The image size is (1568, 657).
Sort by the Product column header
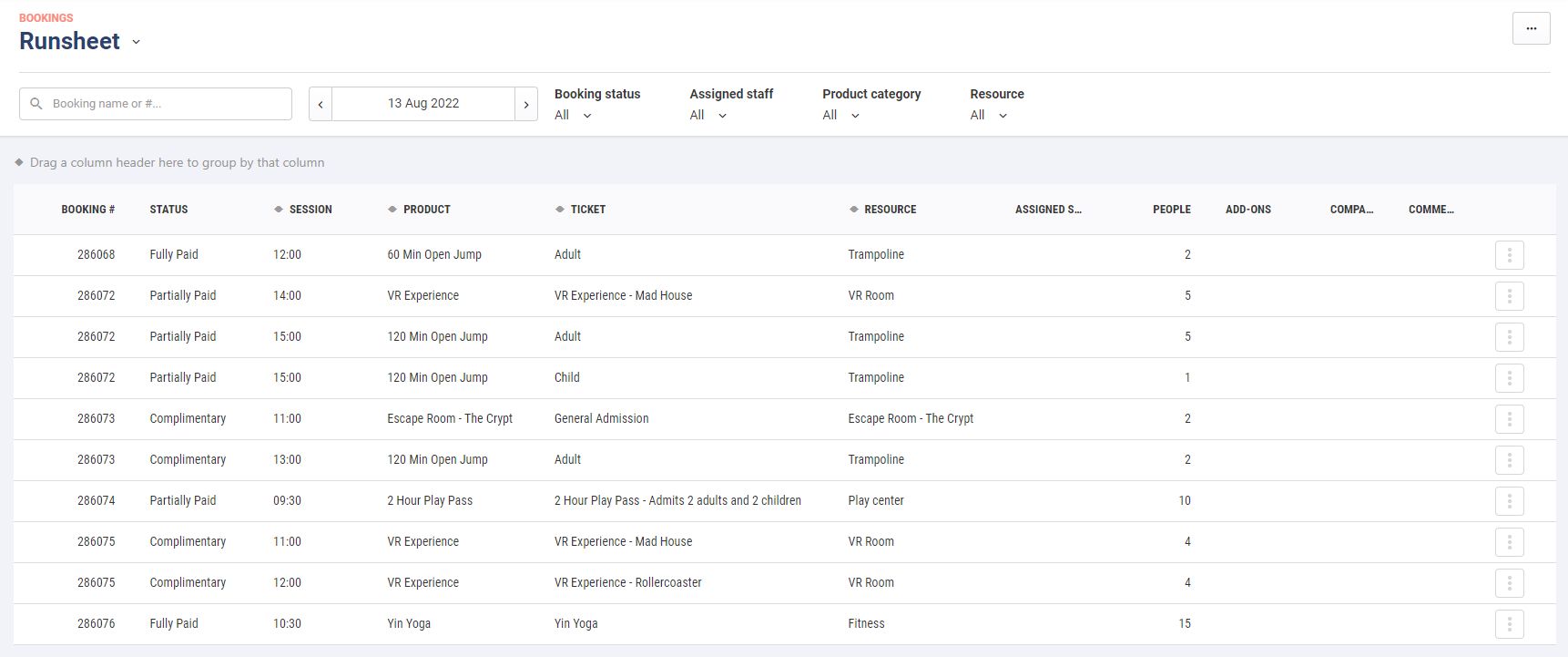click(x=427, y=210)
